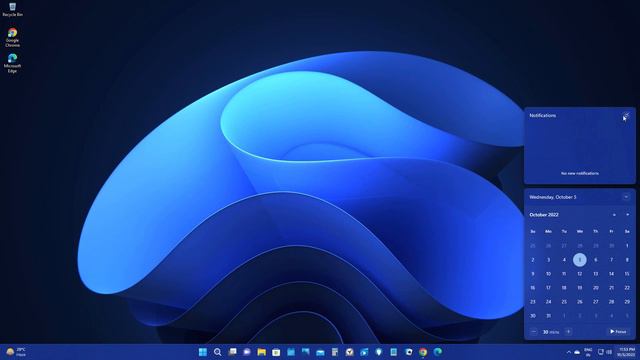Select date 16 in calendar

tap(533, 288)
